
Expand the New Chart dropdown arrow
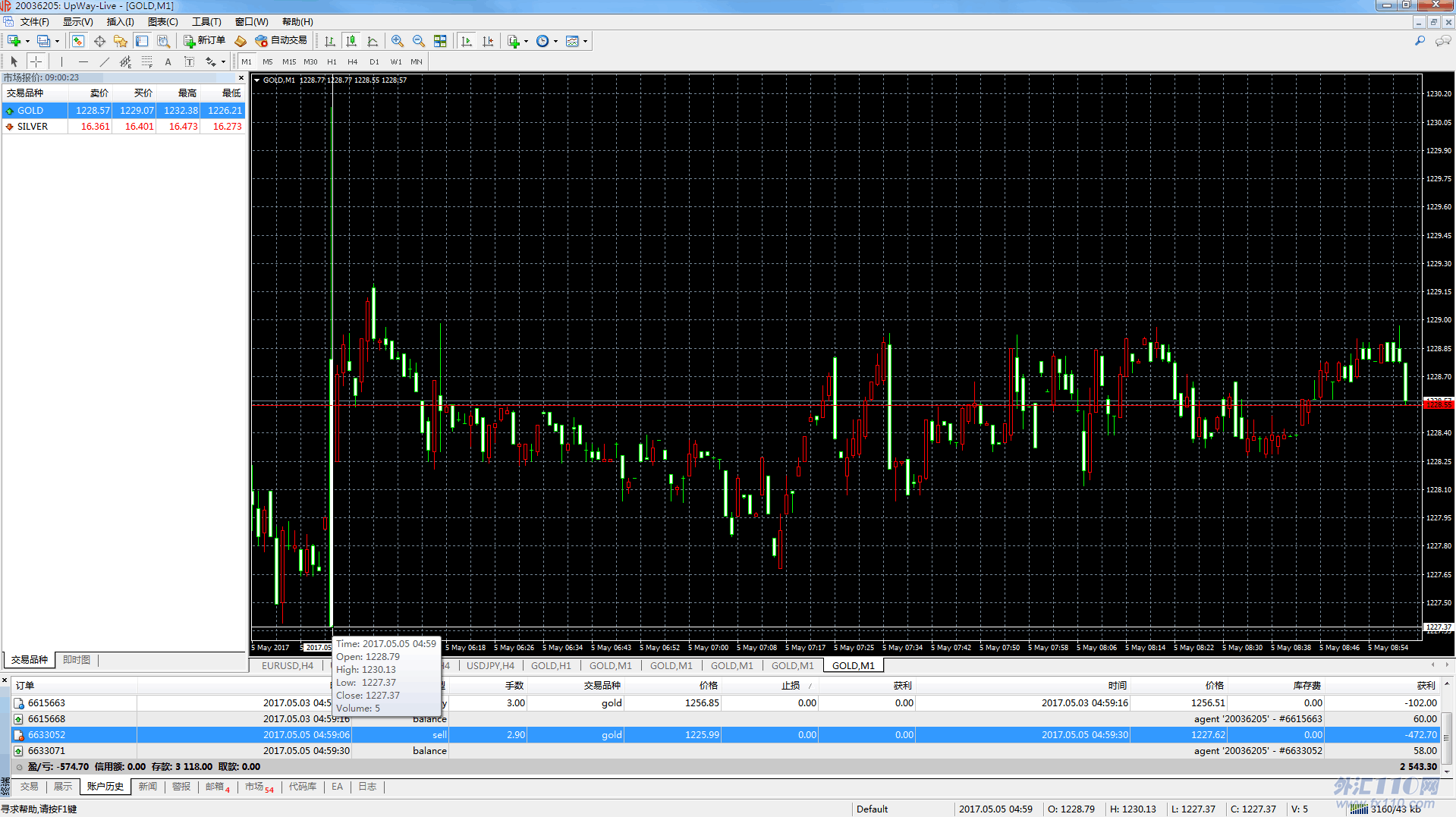[27, 42]
